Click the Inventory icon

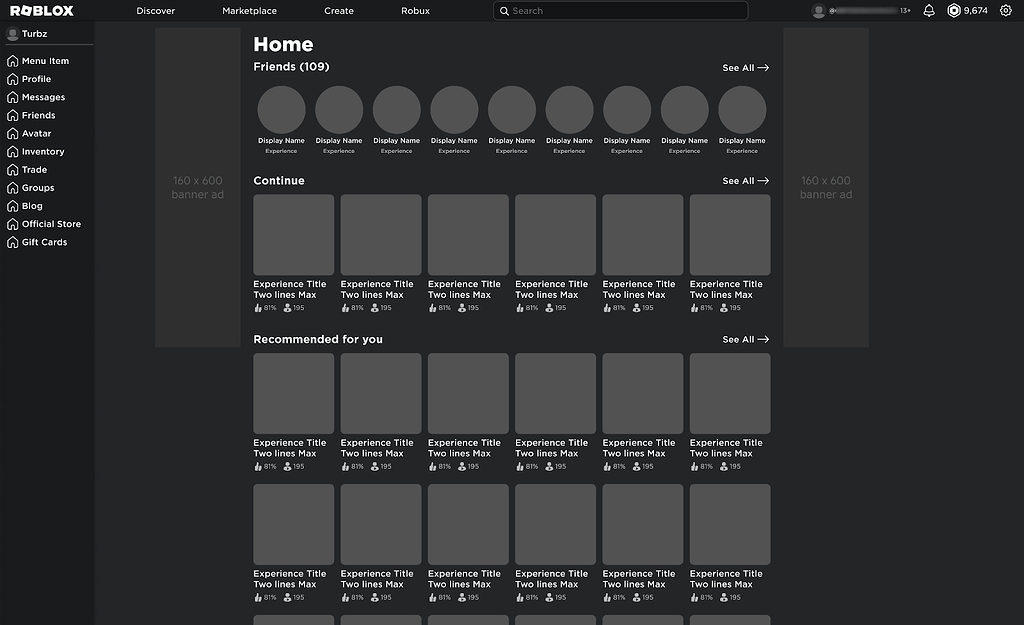[x=40, y=151]
